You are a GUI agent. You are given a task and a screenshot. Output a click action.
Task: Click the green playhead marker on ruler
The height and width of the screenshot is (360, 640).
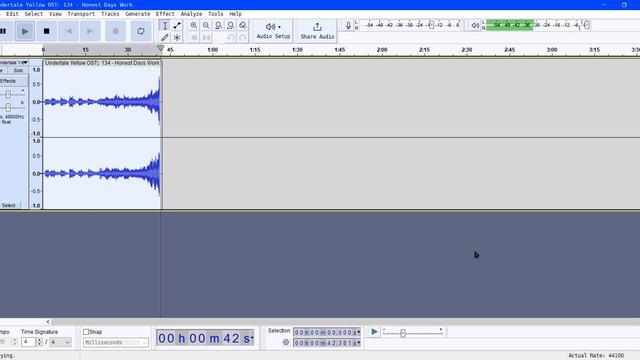click(160, 49)
